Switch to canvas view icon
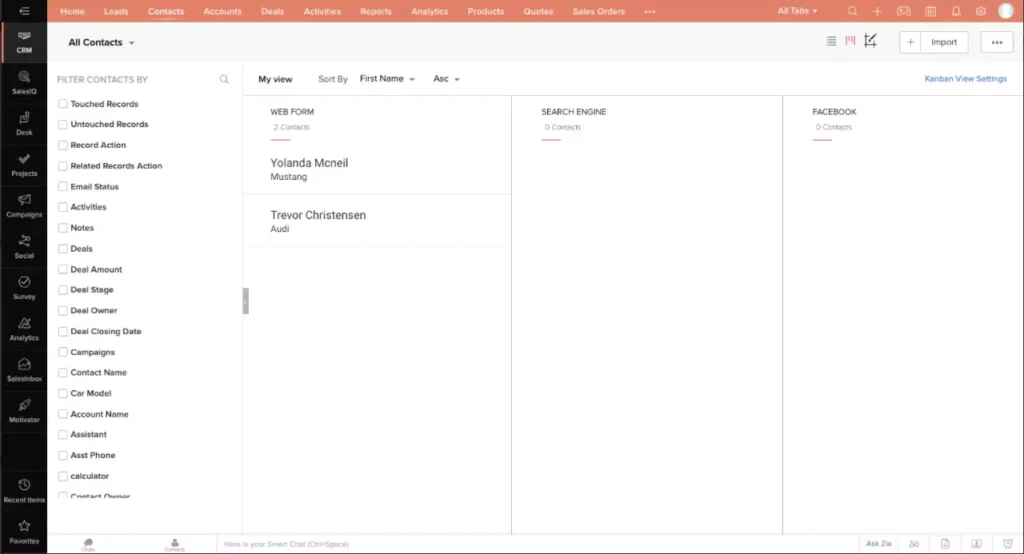The width and height of the screenshot is (1024, 554). 871,41
